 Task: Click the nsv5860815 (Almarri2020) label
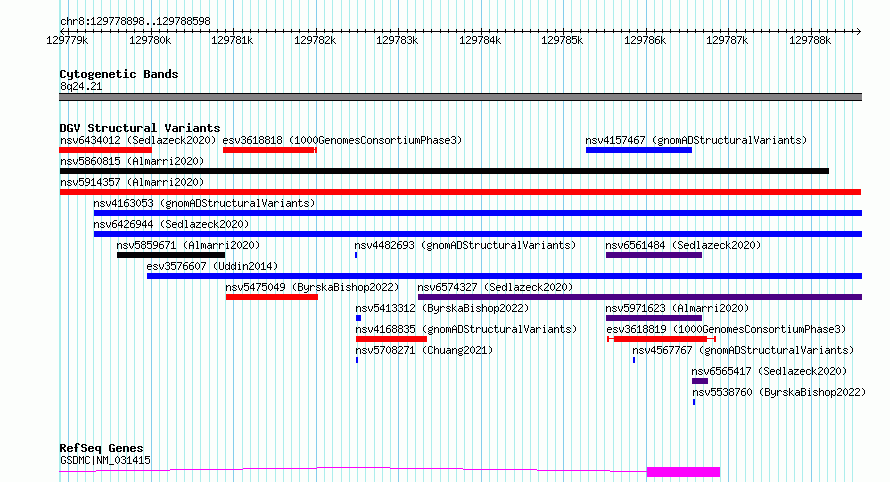pyautogui.click(x=132, y=161)
